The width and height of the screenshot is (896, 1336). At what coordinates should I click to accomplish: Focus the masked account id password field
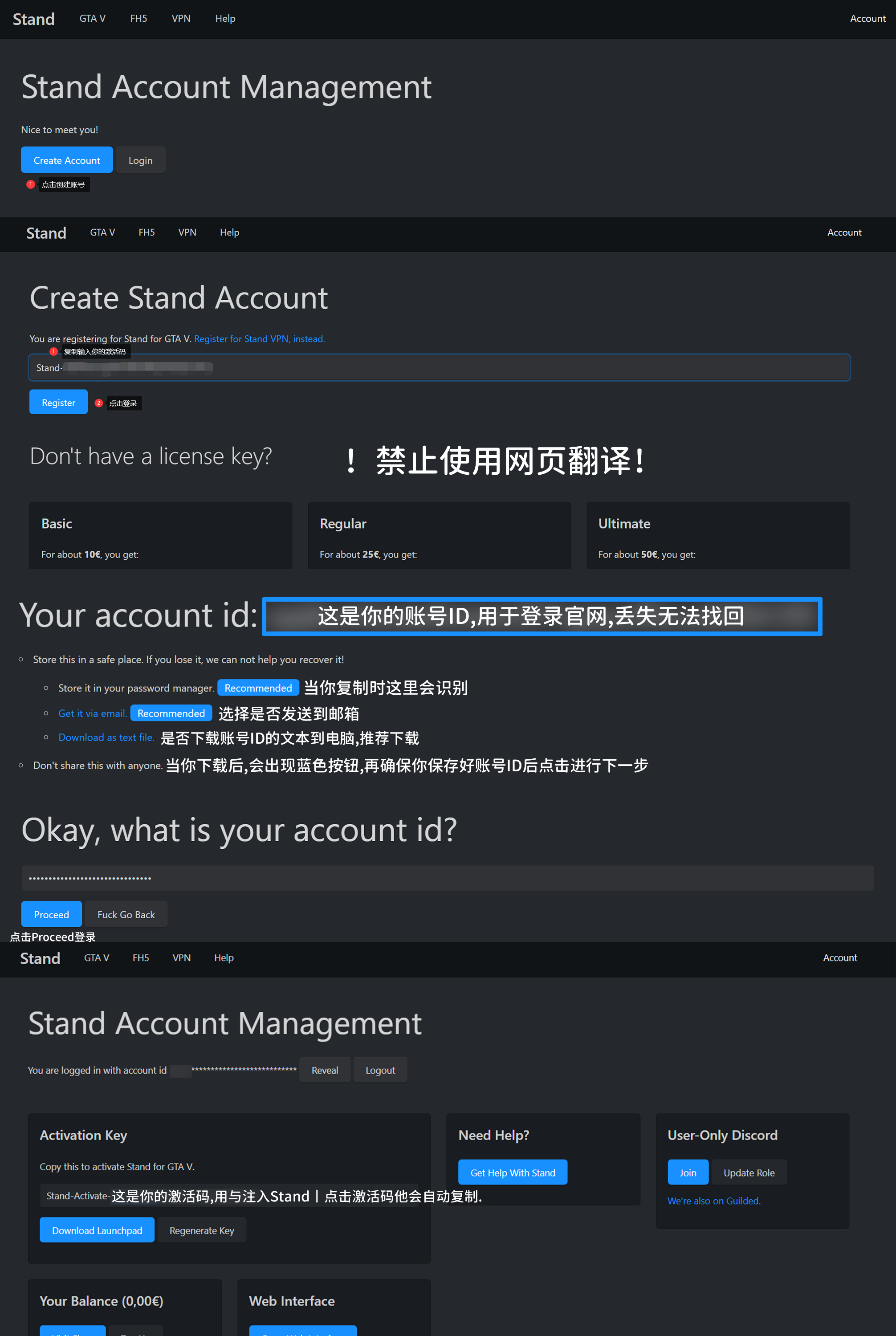coord(448,878)
